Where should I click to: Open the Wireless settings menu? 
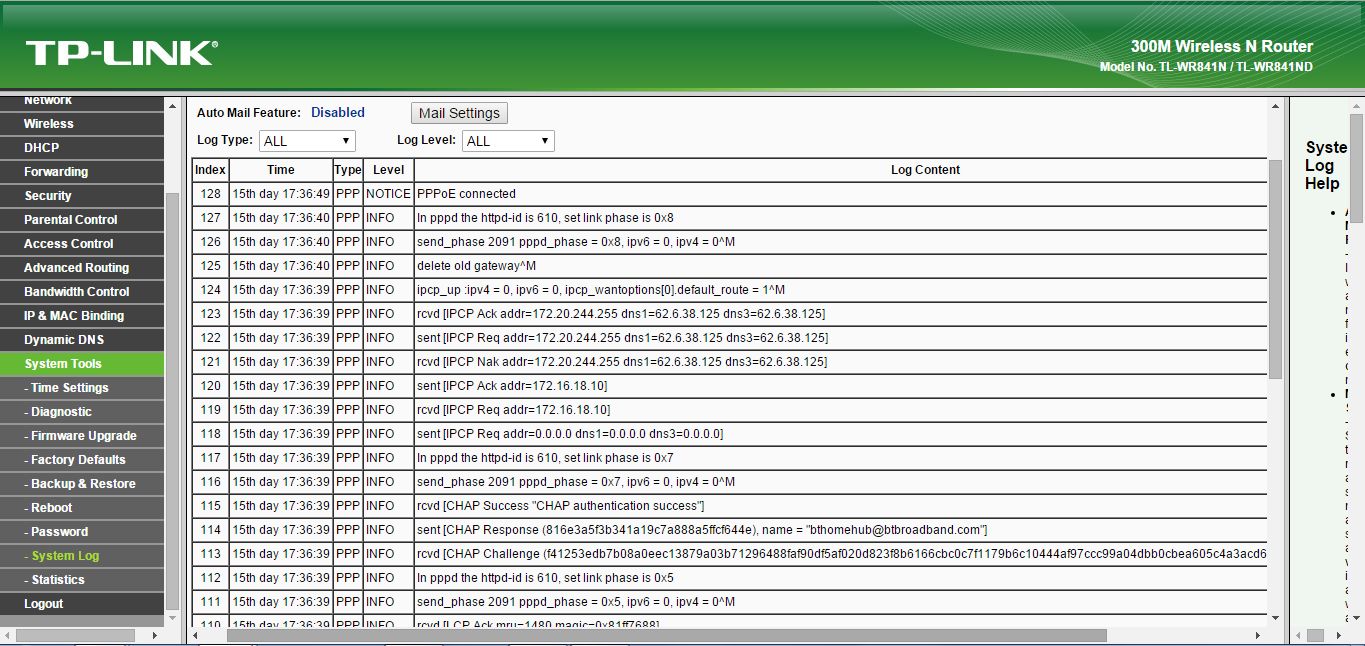pyautogui.click(x=46, y=123)
